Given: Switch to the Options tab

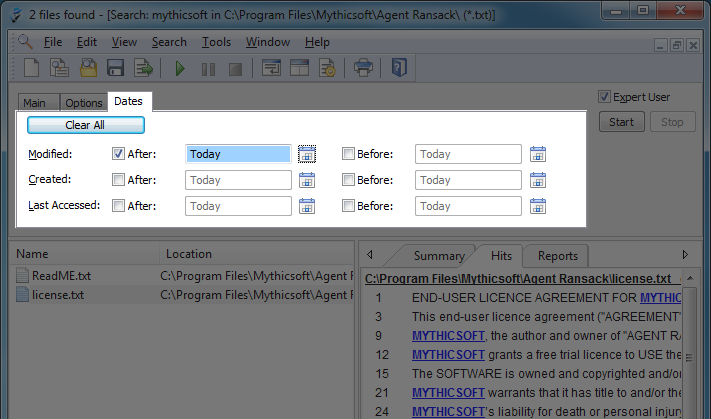Looking at the screenshot, I should tap(84, 103).
